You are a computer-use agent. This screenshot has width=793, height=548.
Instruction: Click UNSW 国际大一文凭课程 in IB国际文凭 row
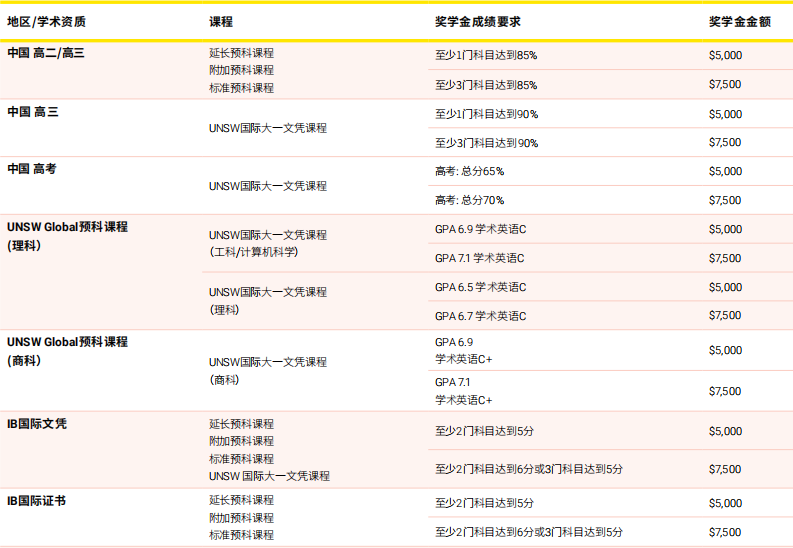[x=269, y=476]
